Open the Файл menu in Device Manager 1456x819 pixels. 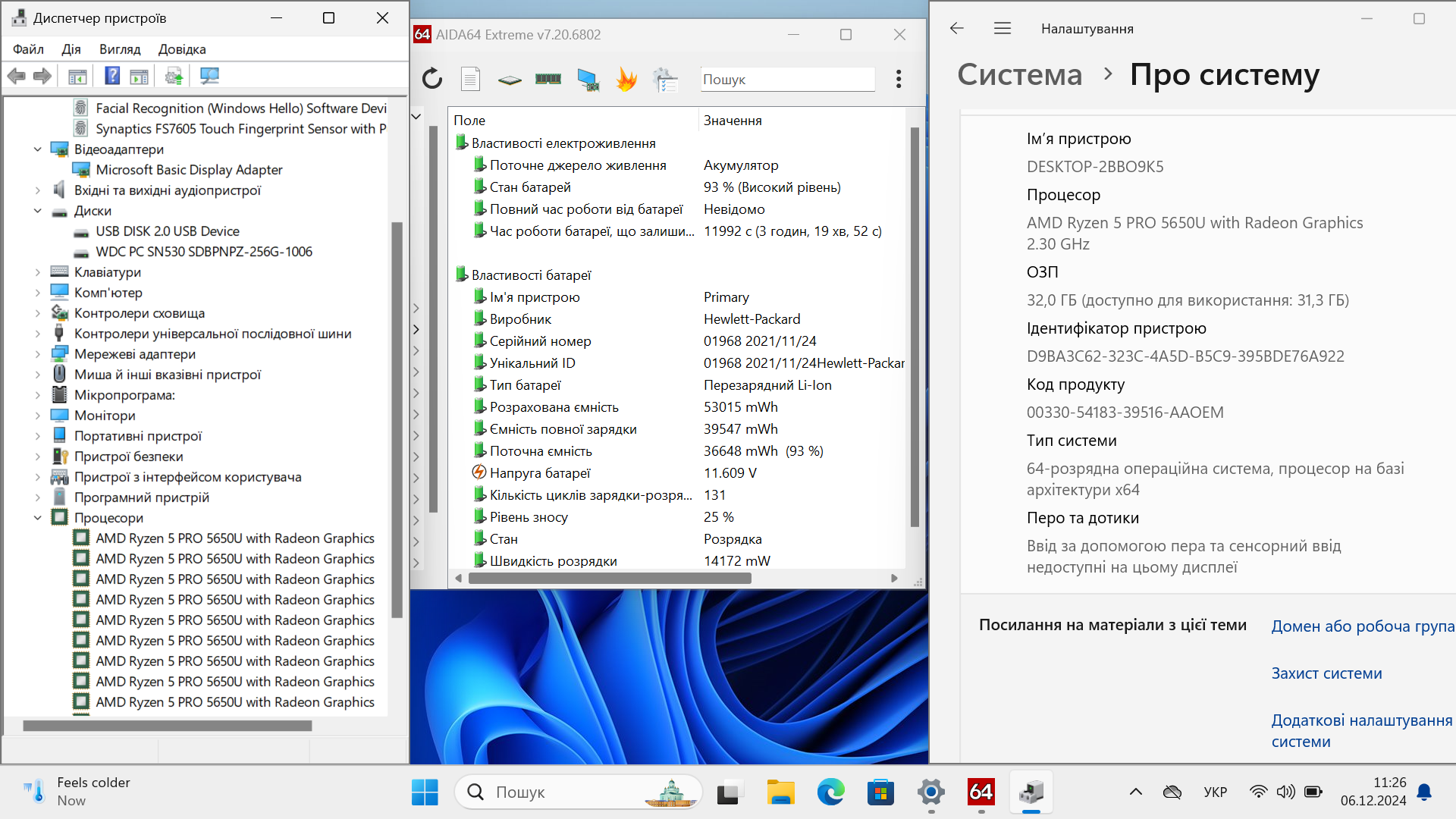tap(28, 49)
